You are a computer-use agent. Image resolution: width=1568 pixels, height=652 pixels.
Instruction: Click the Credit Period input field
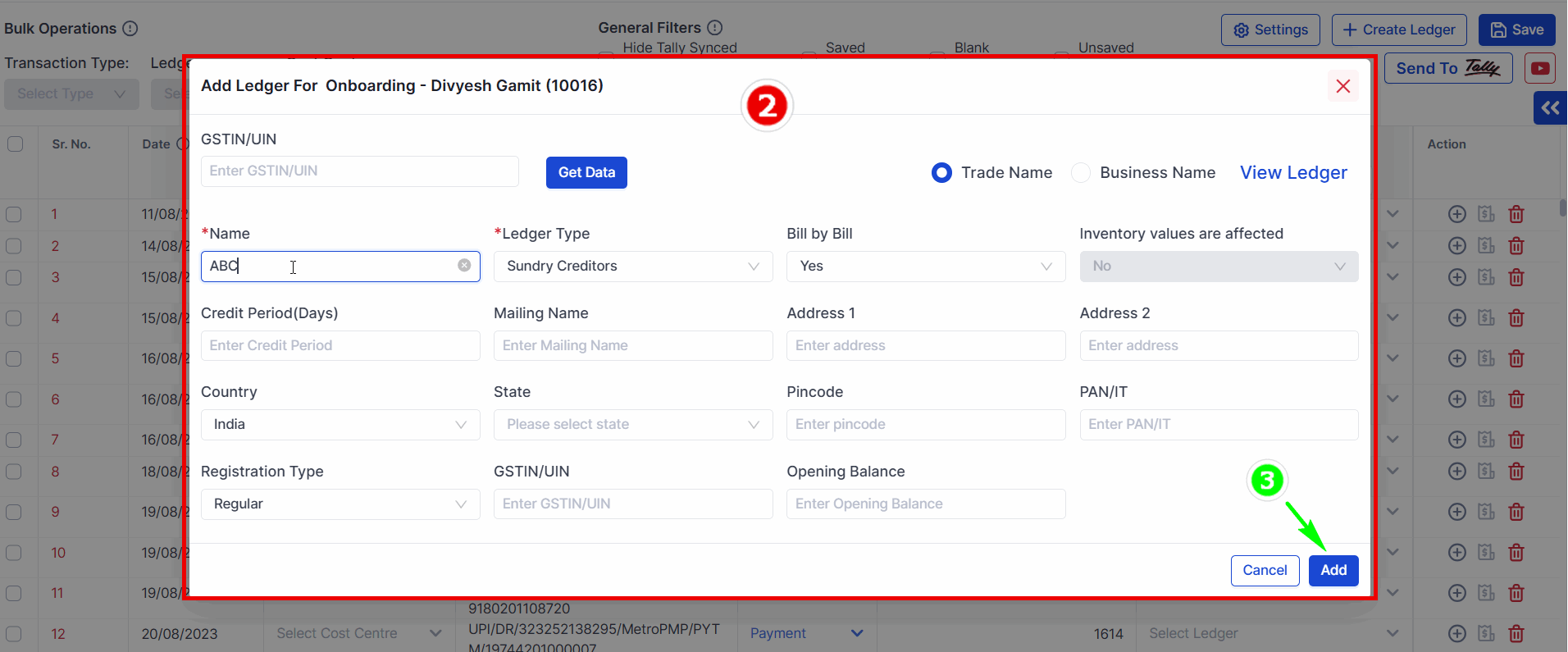[x=340, y=345]
